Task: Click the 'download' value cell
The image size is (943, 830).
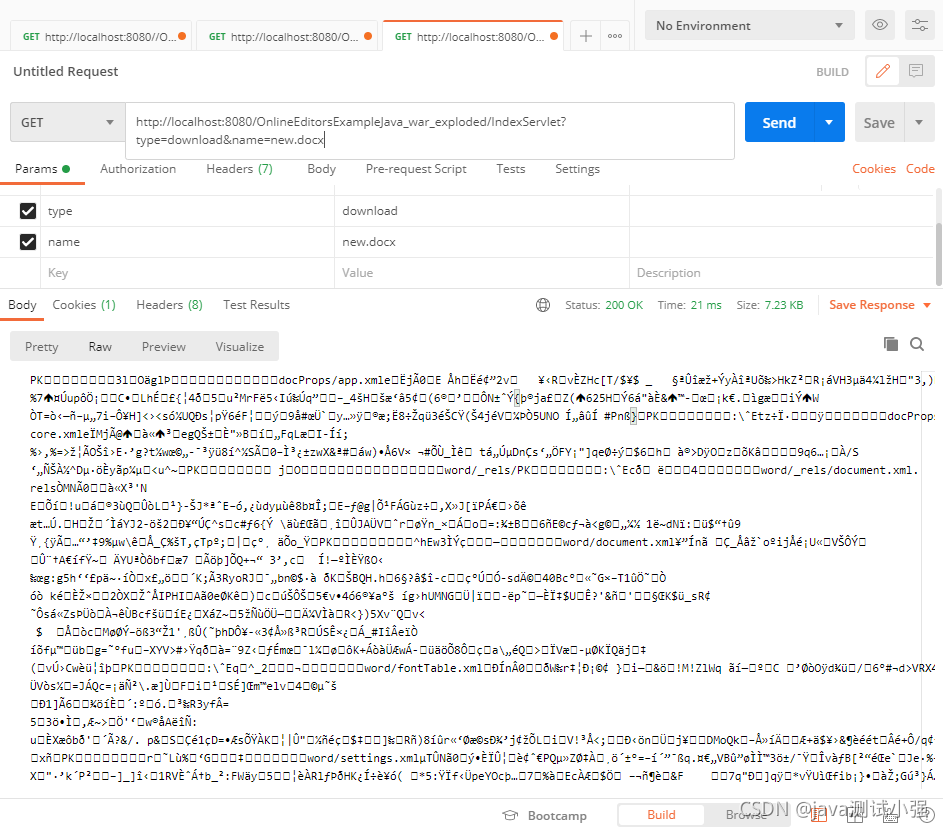Action: coord(481,211)
